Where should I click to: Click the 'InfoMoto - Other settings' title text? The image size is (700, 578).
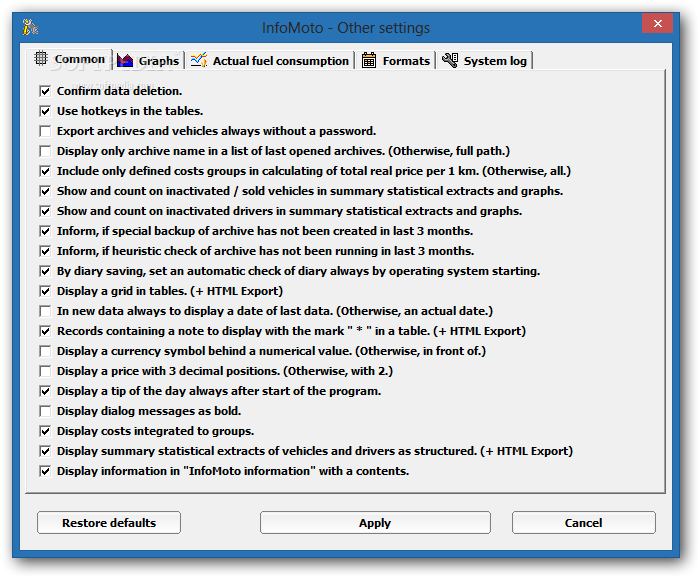pyautogui.click(x=346, y=28)
